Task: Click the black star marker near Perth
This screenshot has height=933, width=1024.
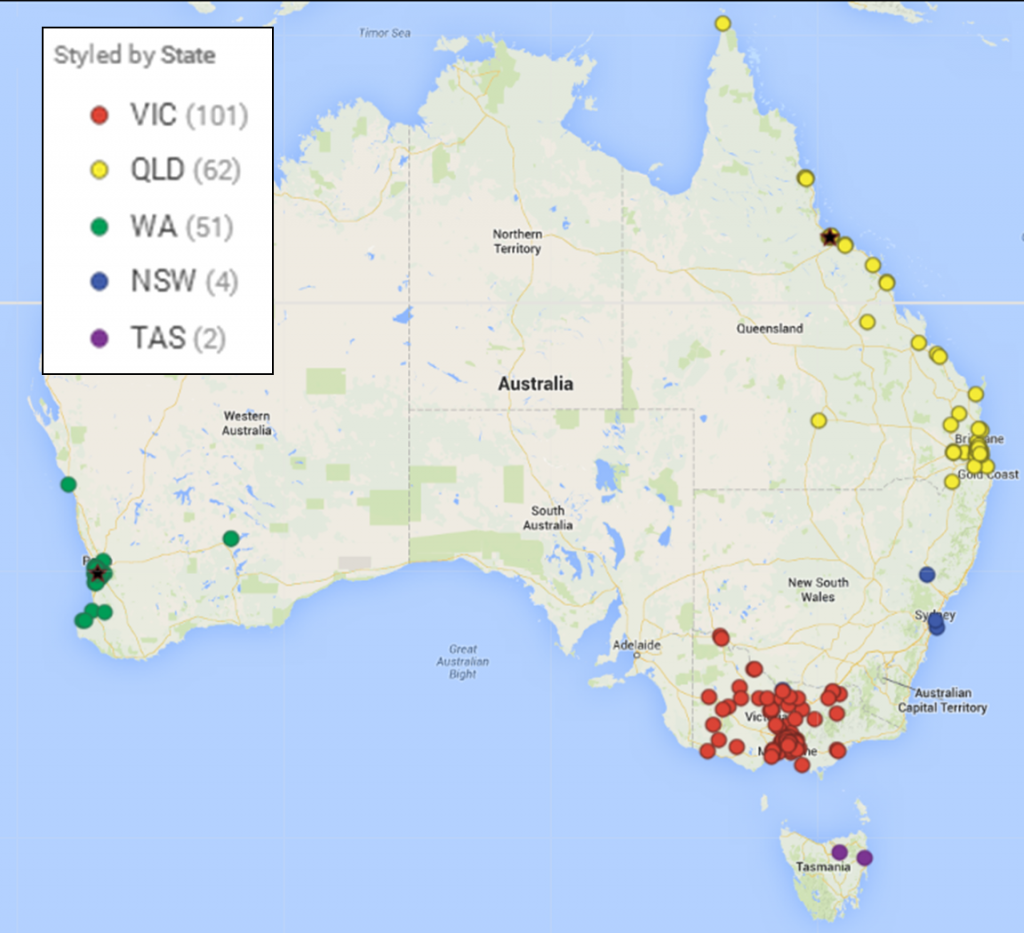Action: tap(97, 574)
